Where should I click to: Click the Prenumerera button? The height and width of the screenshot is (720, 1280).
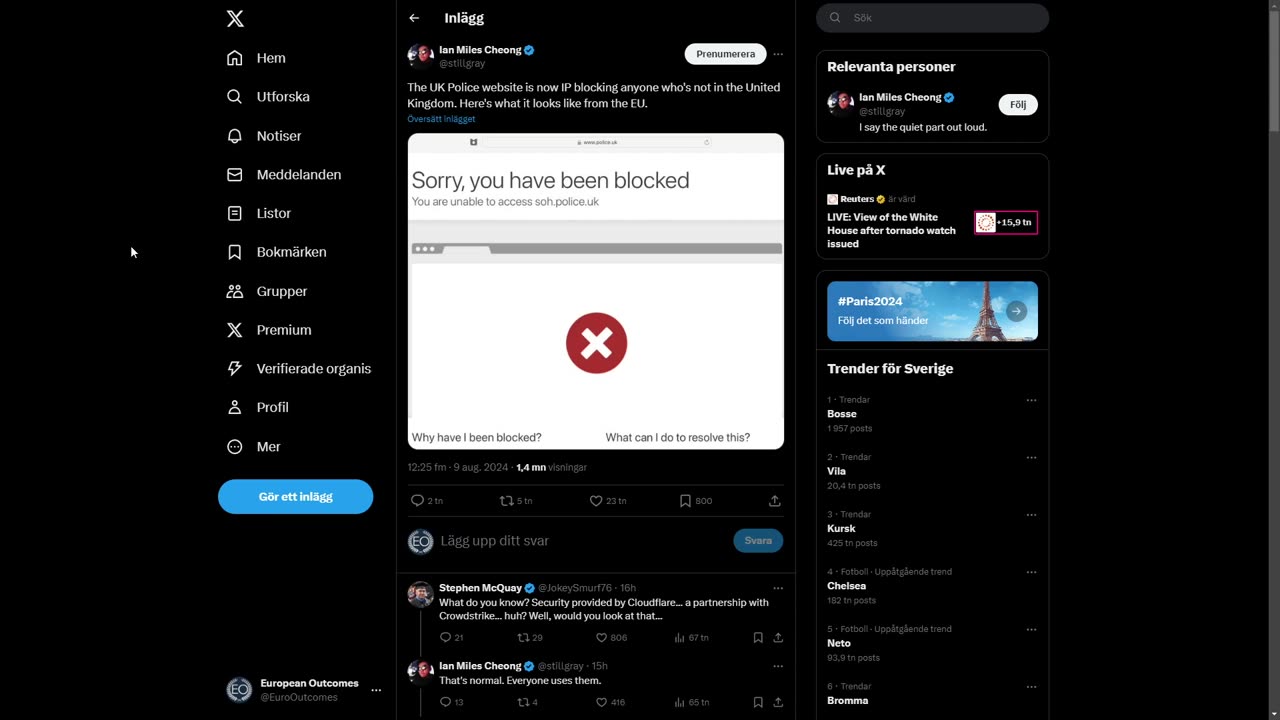click(x=726, y=54)
